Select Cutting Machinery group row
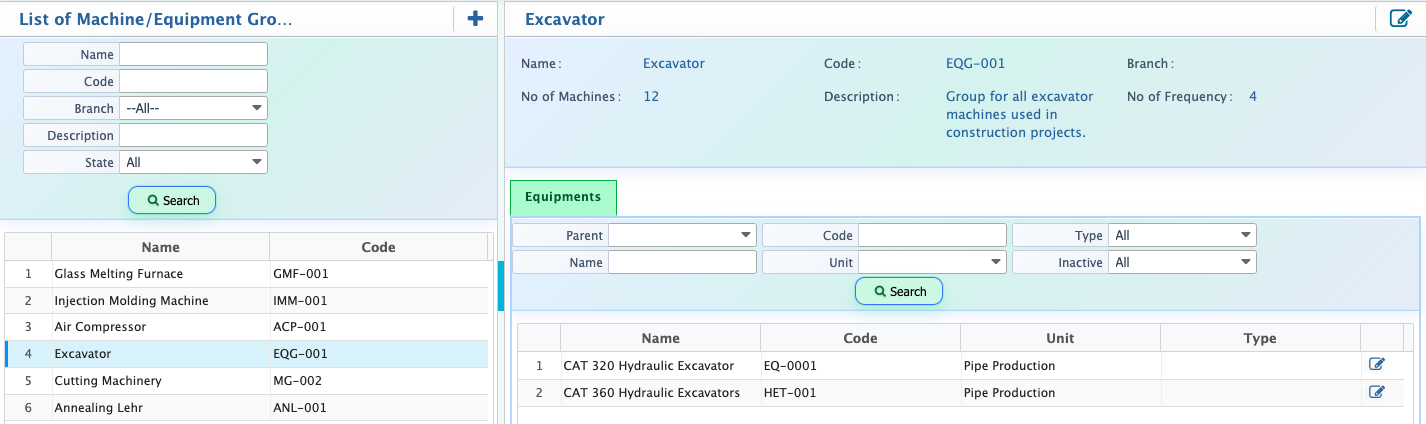The image size is (1426, 424). tap(247, 381)
